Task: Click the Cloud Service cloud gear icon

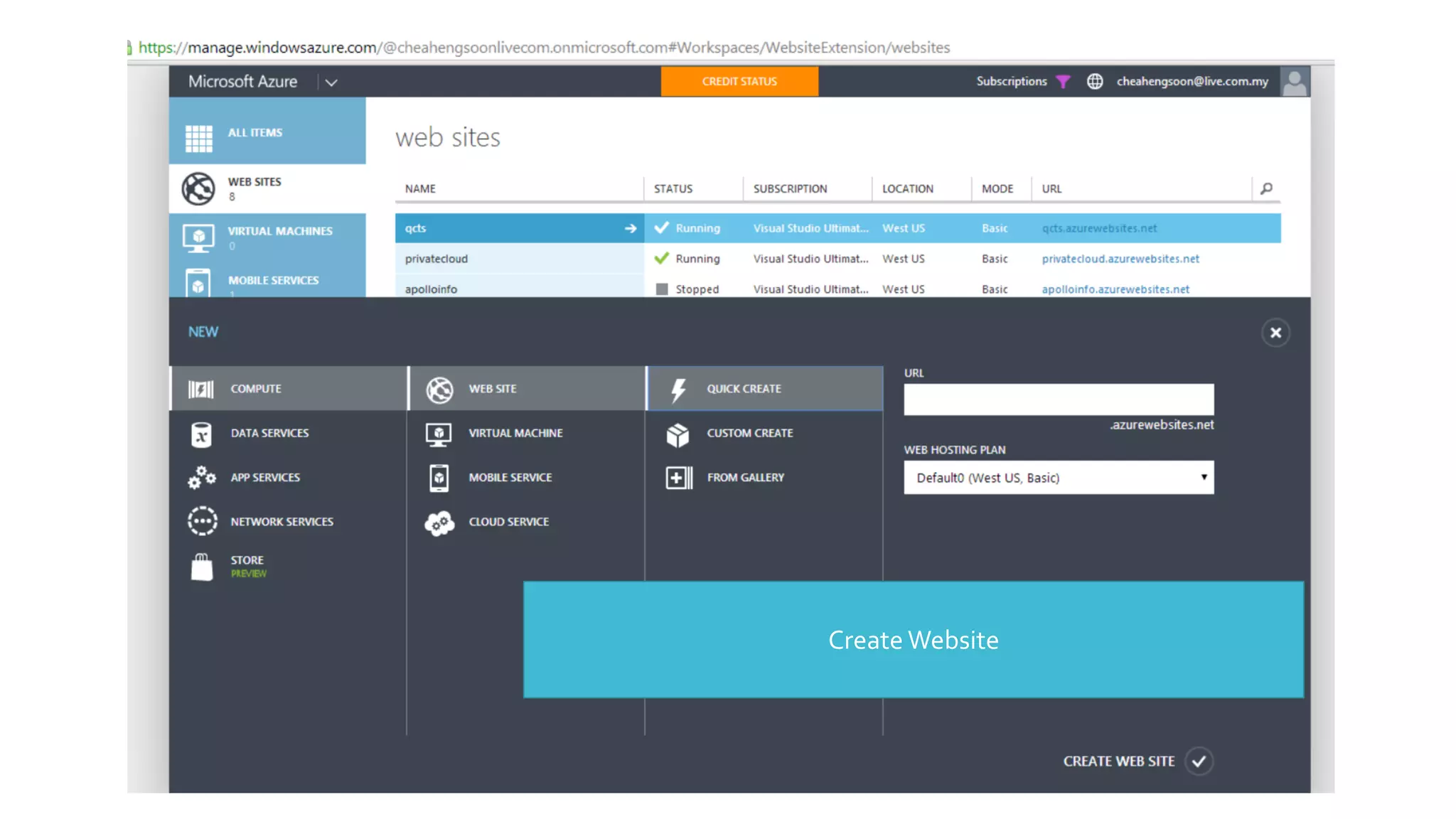Action: (439, 523)
